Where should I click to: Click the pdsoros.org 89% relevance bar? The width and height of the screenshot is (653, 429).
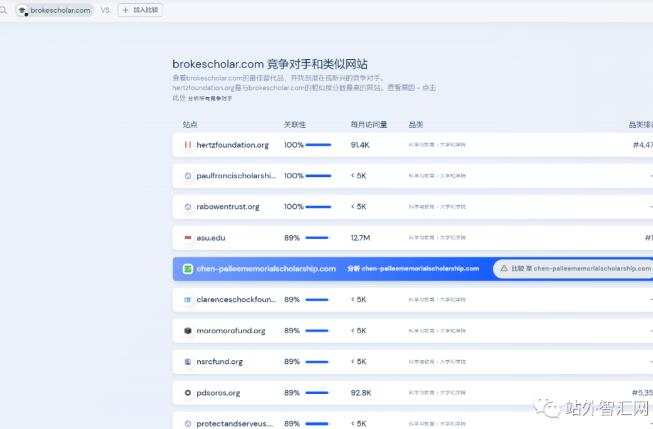click(317, 393)
